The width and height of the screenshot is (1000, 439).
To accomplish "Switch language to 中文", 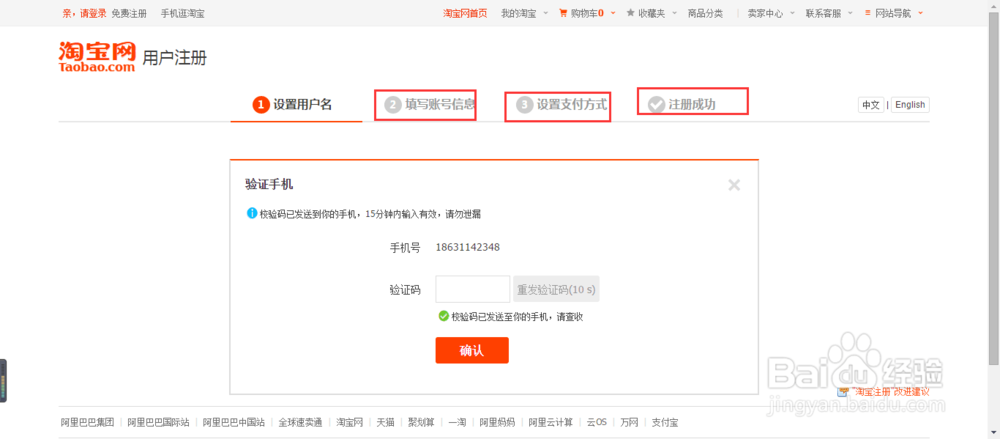I will [871, 105].
